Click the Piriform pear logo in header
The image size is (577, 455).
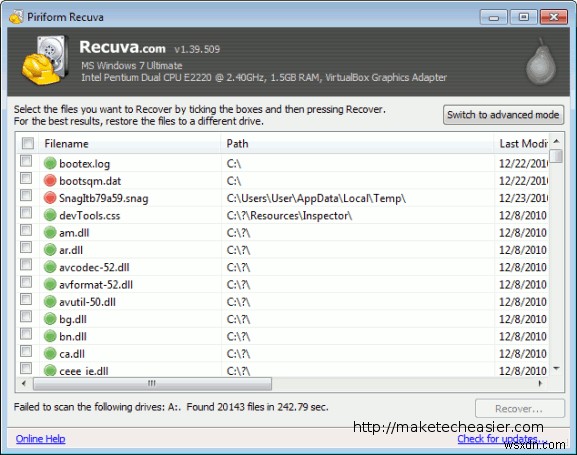541,61
